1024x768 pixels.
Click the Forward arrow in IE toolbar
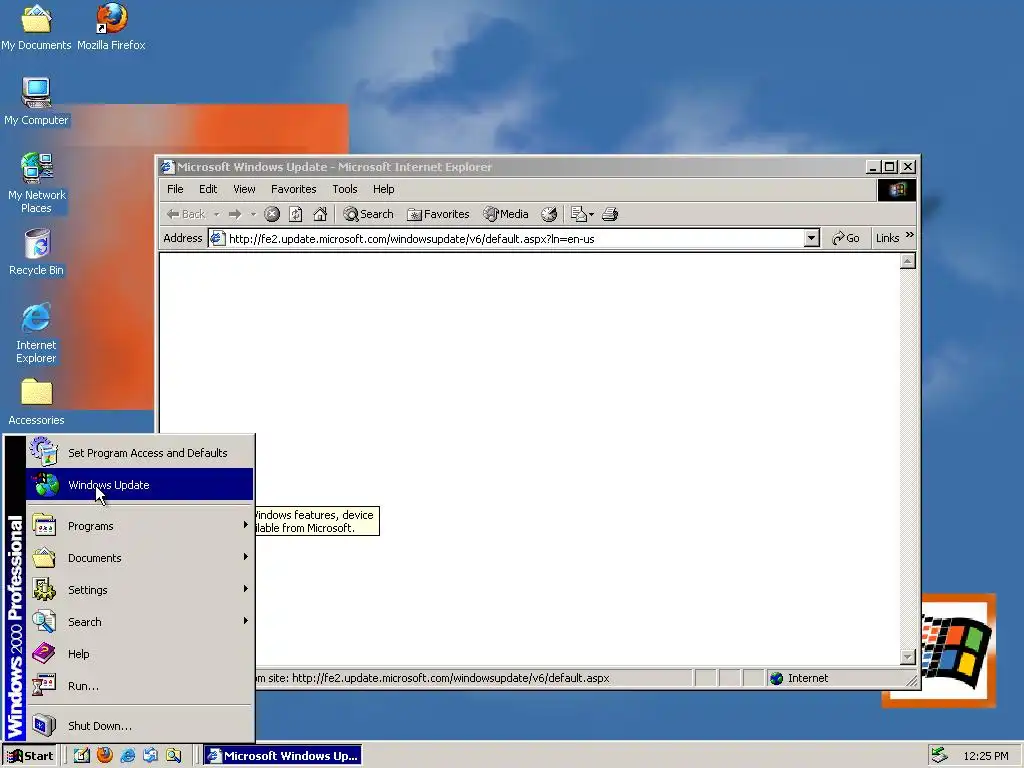(235, 214)
